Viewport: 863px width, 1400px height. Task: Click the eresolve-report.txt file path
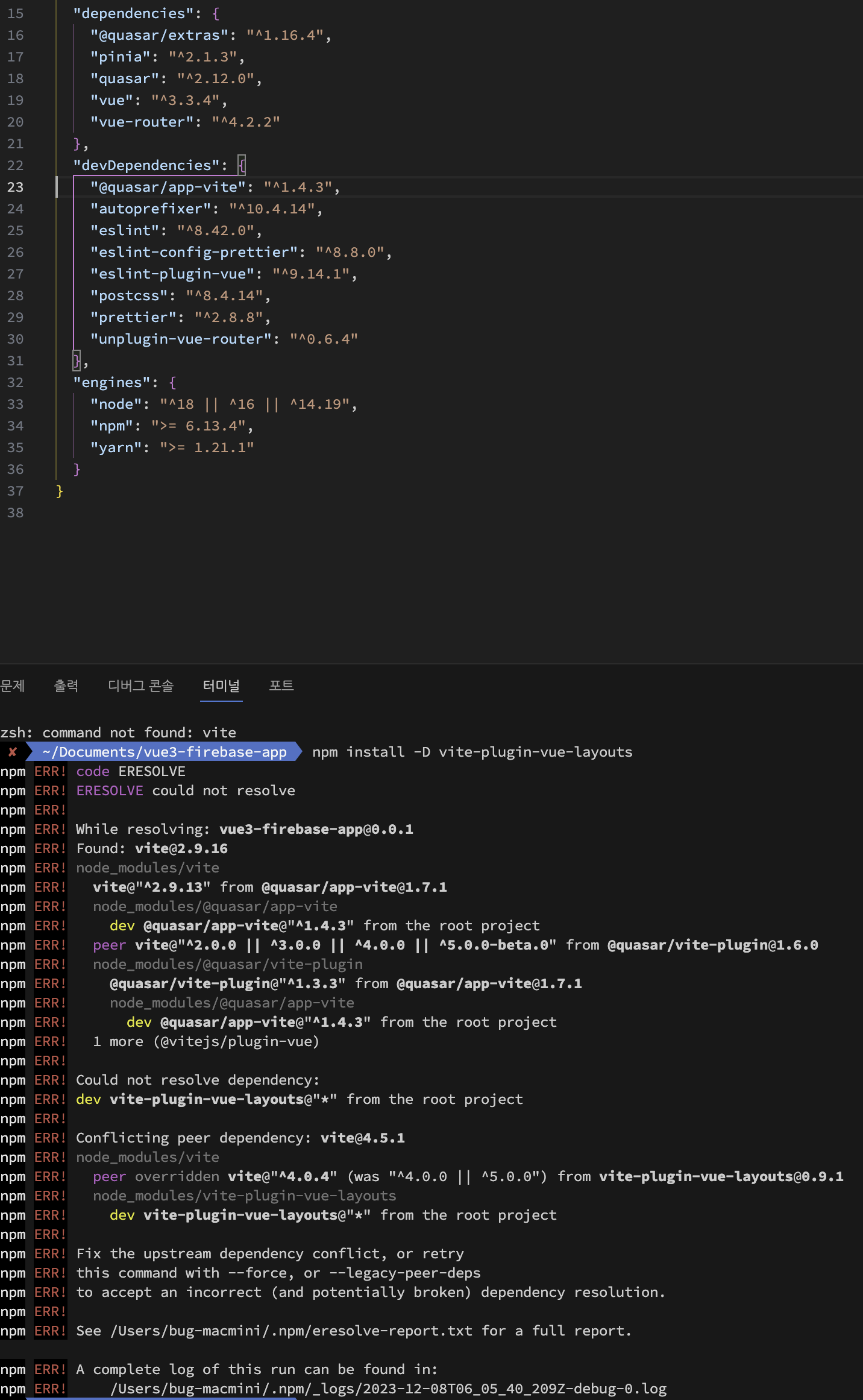(291, 1331)
